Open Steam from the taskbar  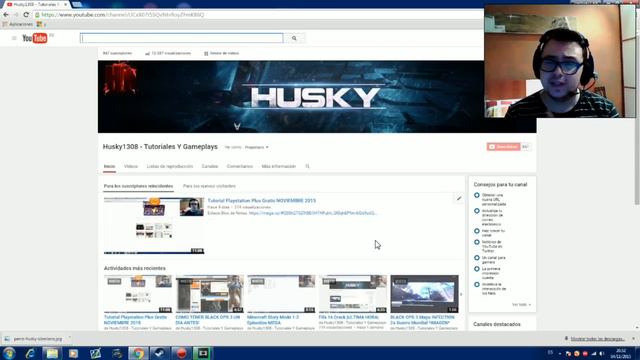point(160,353)
